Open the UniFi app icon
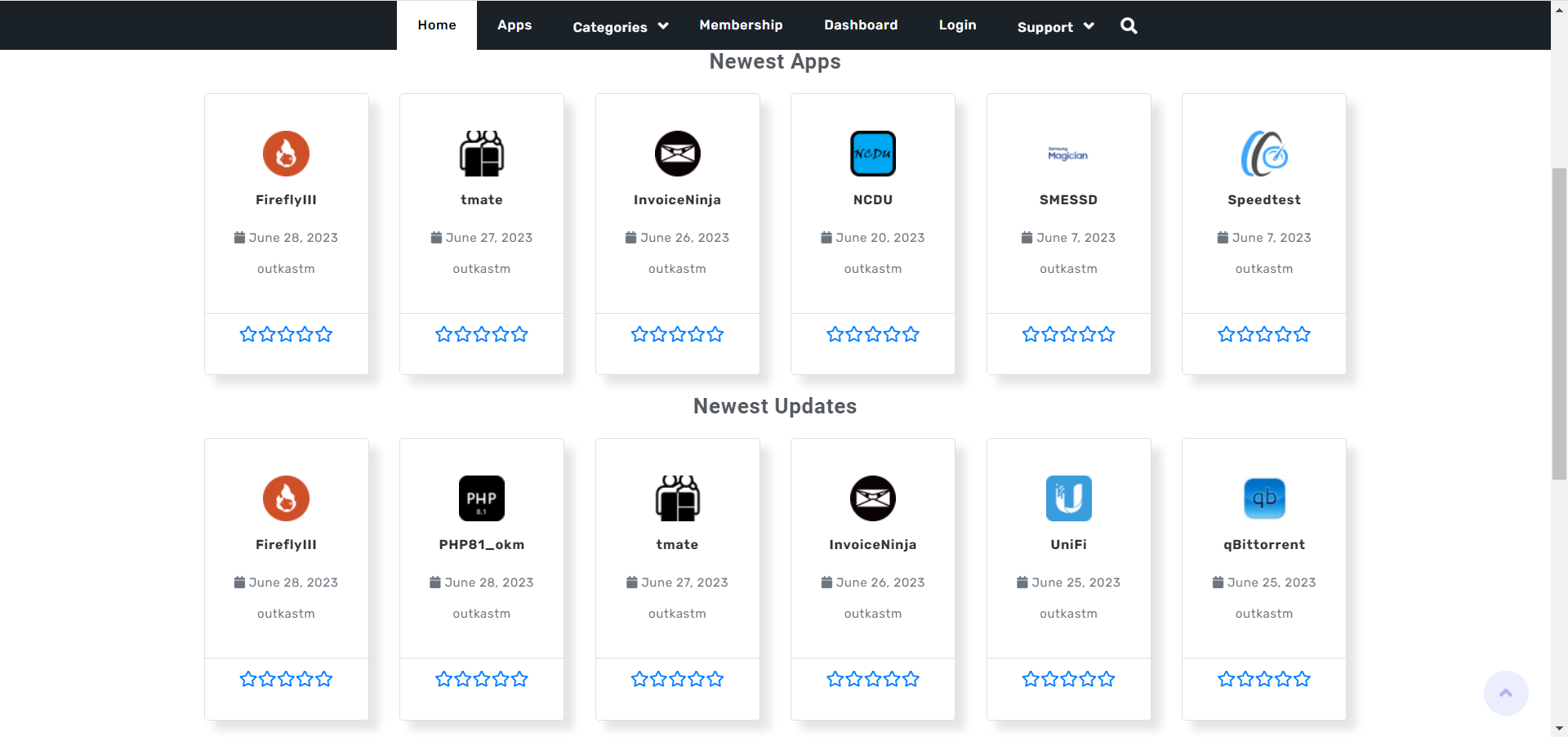1568x737 pixels. 1068,498
